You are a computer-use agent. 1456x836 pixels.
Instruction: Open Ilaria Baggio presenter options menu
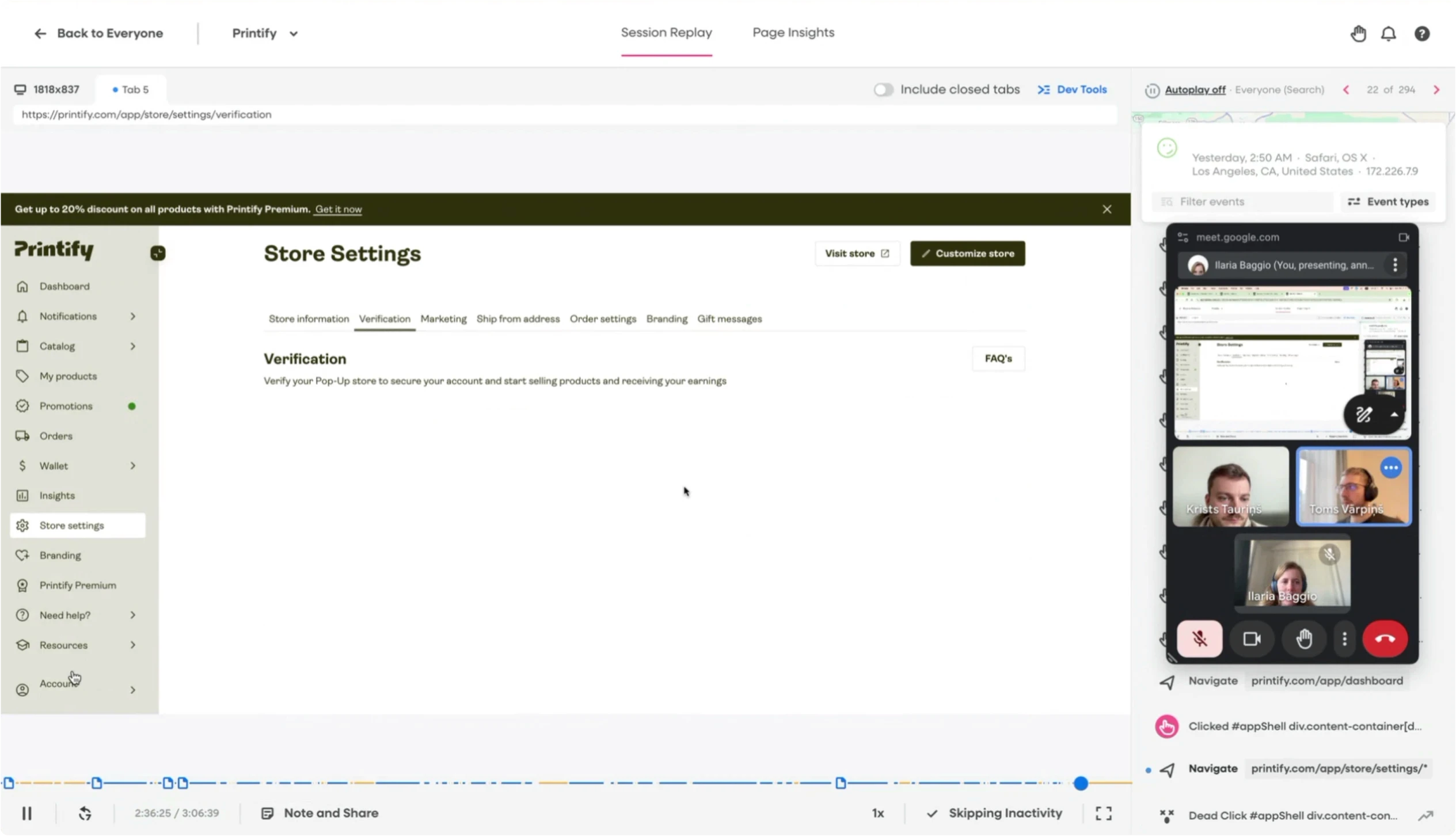1394,265
